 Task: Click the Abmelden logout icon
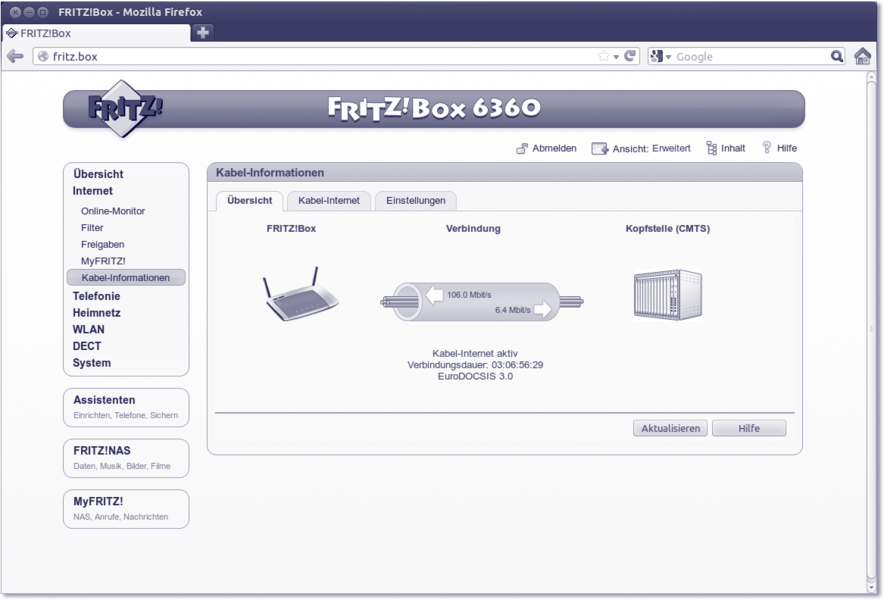point(522,148)
